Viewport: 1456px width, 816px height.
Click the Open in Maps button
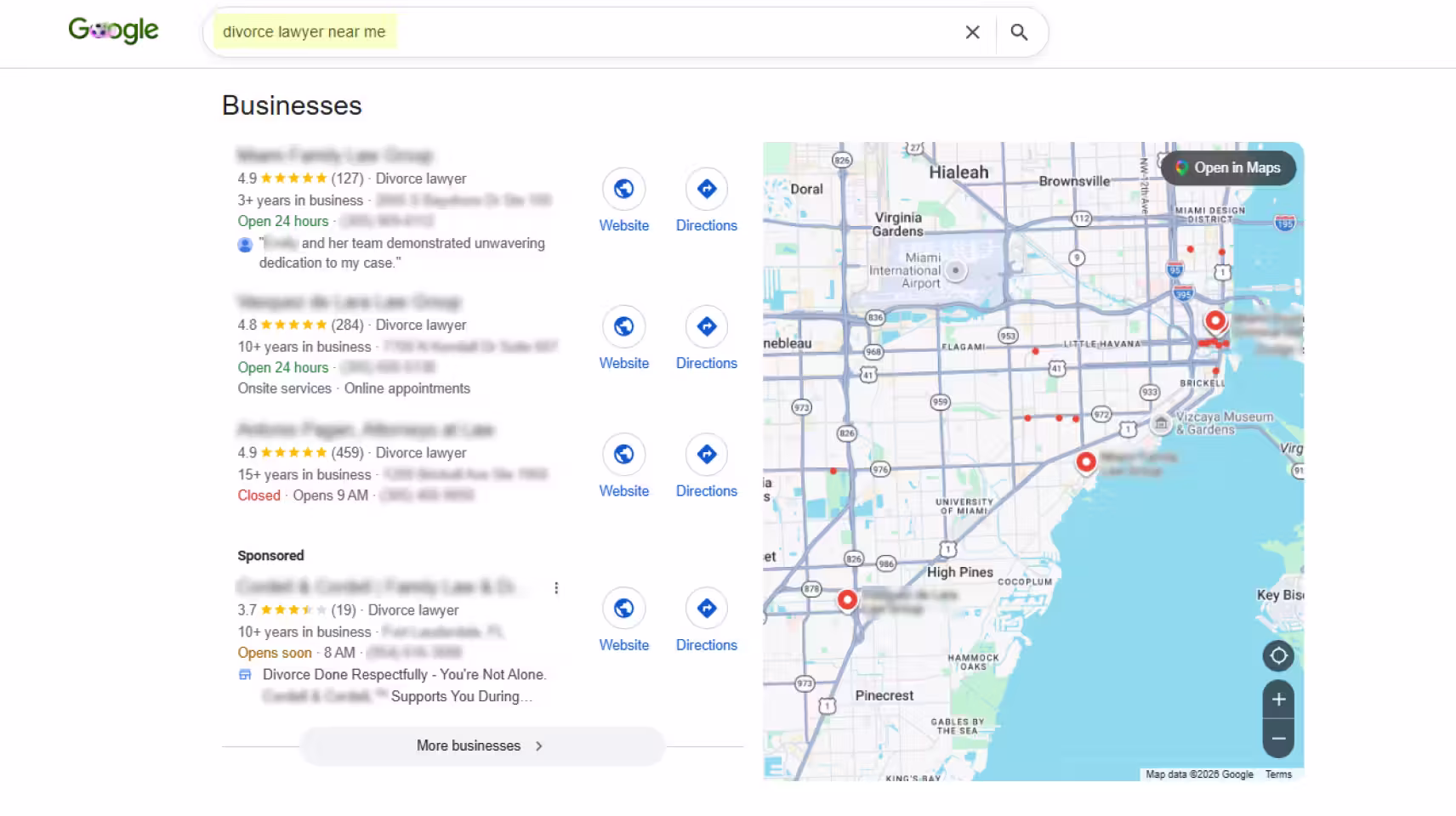[x=1229, y=167]
